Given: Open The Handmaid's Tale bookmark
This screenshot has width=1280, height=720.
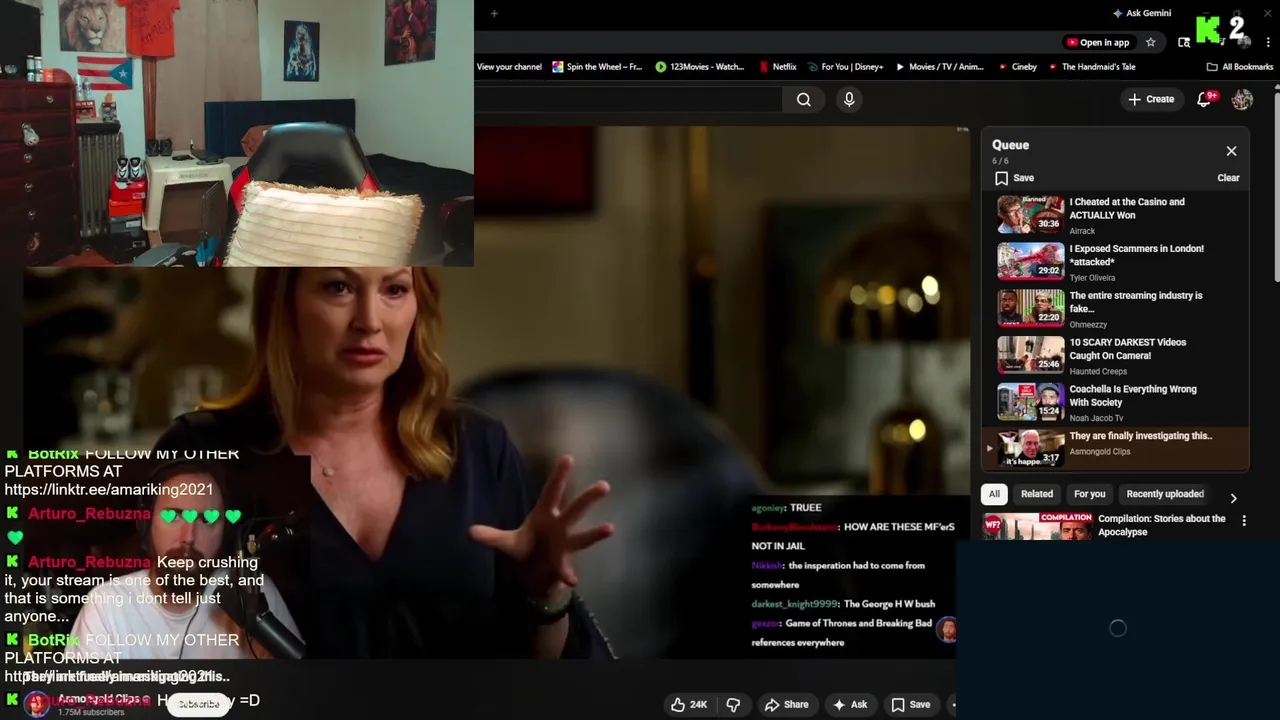Looking at the screenshot, I should [1091, 67].
